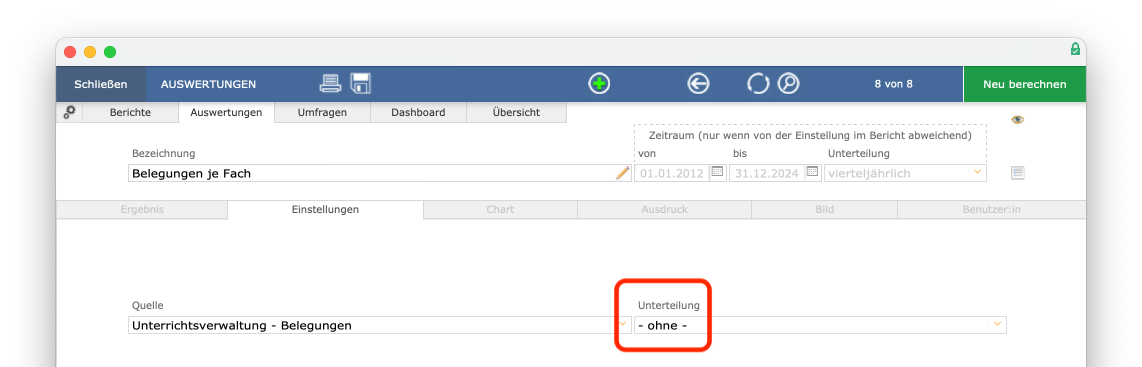Image resolution: width=1142 pixels, height=367 pixels.
Task: Open the Dashboard tab
Action: tap(418, 112)
